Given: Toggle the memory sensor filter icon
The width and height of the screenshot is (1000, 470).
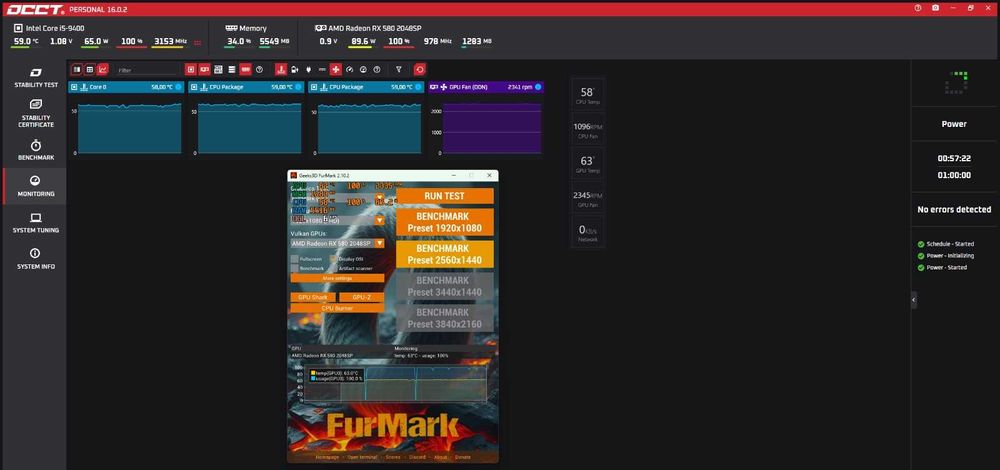Looking at the screenshot, I should [x=246, y=70].
